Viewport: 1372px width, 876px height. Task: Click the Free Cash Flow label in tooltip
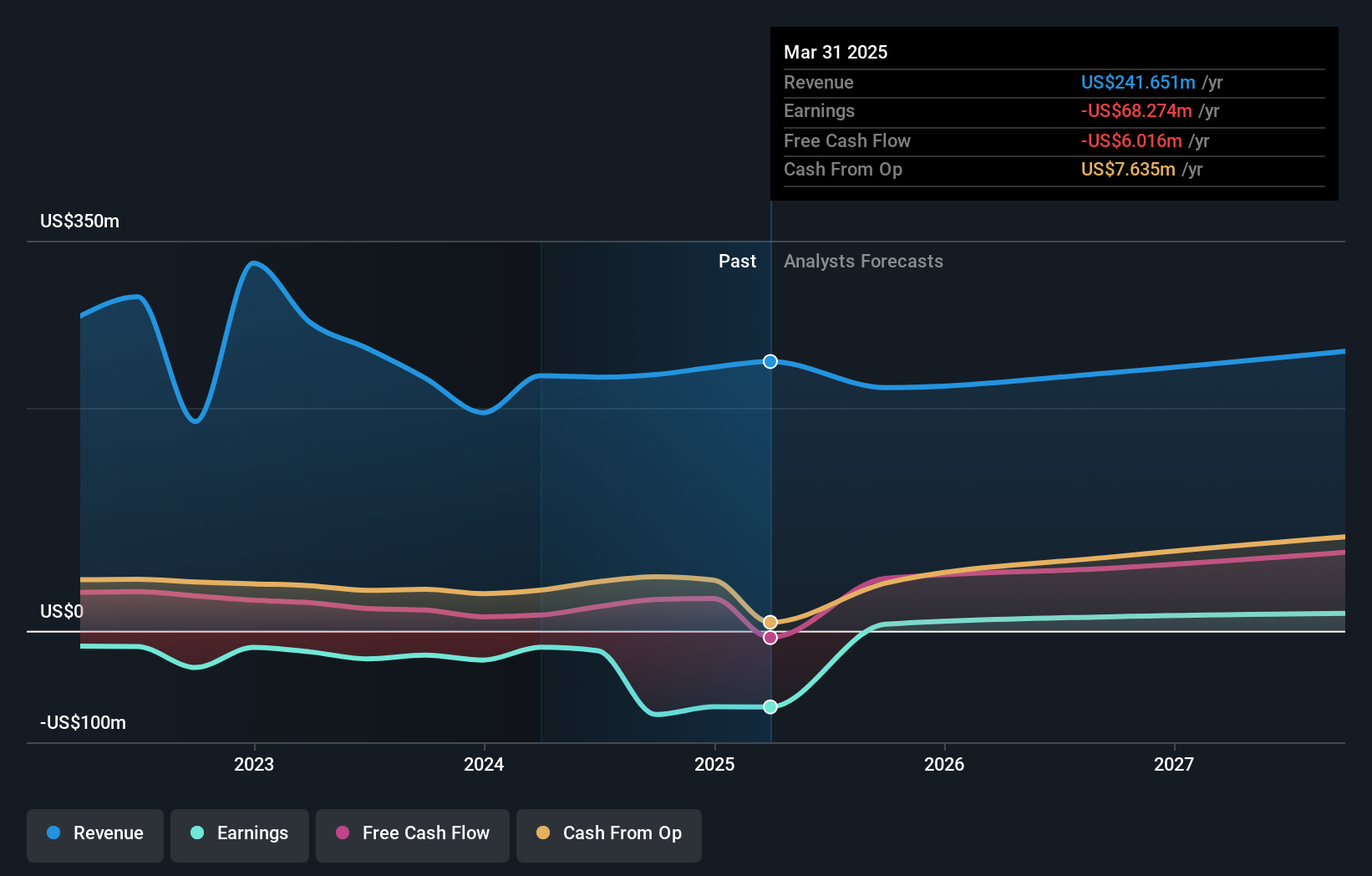tap(847, 140)
